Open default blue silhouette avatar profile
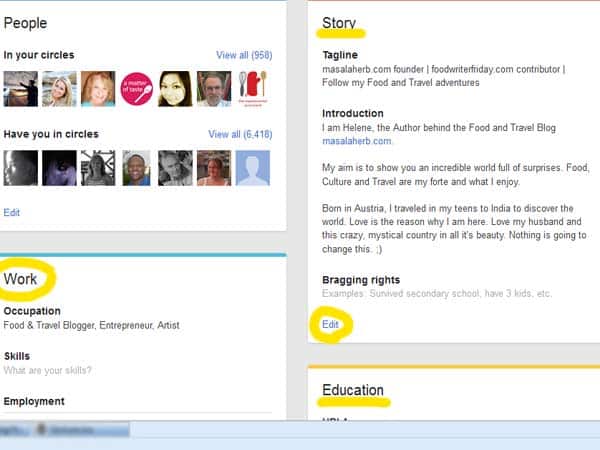Screen dimensions: 600x450 tap(253, 168)
